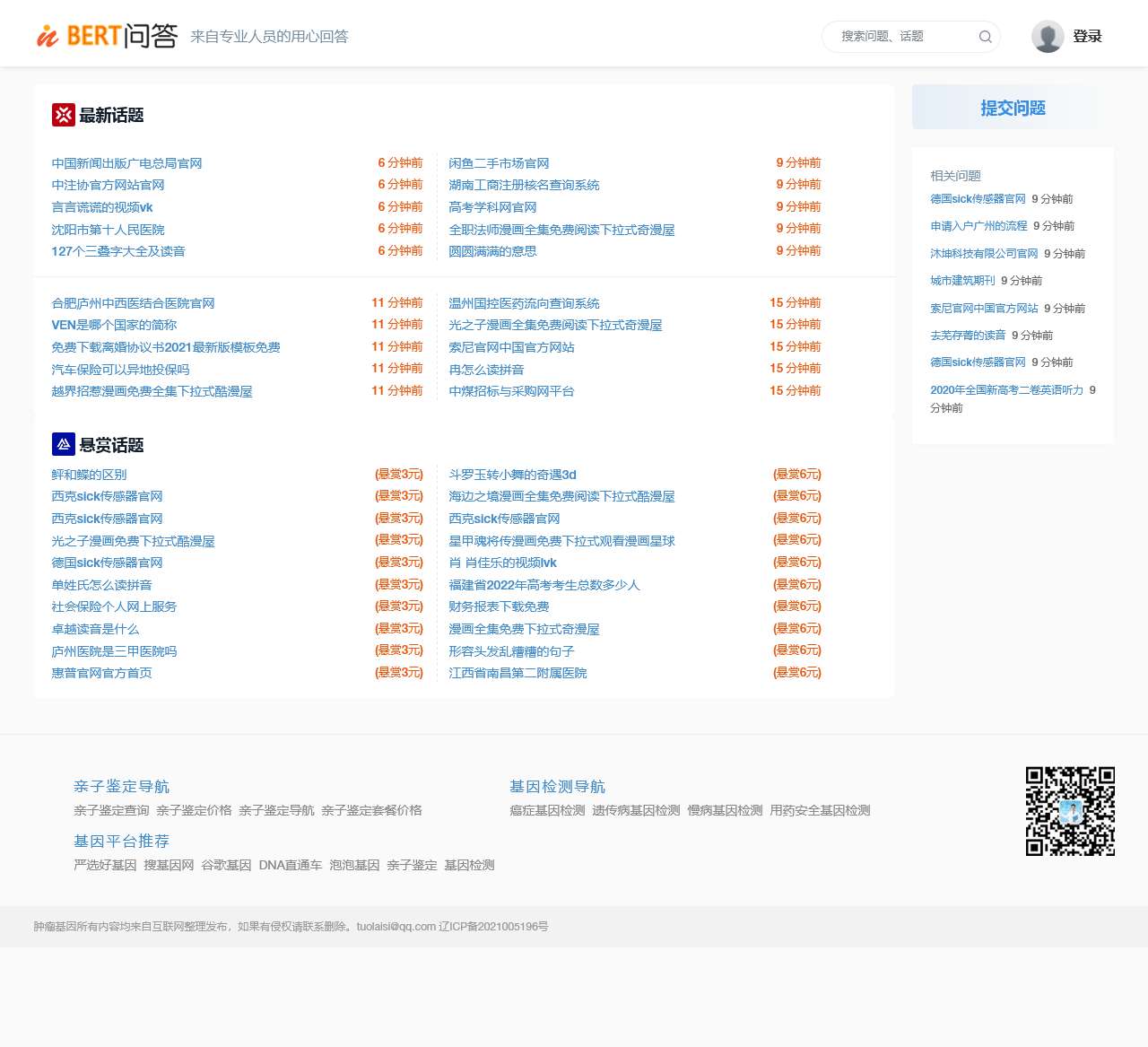Viewport: 1148px width, 1047px height.
Task: Visit the DNA直通车 footer link
Action: [290, 865]
